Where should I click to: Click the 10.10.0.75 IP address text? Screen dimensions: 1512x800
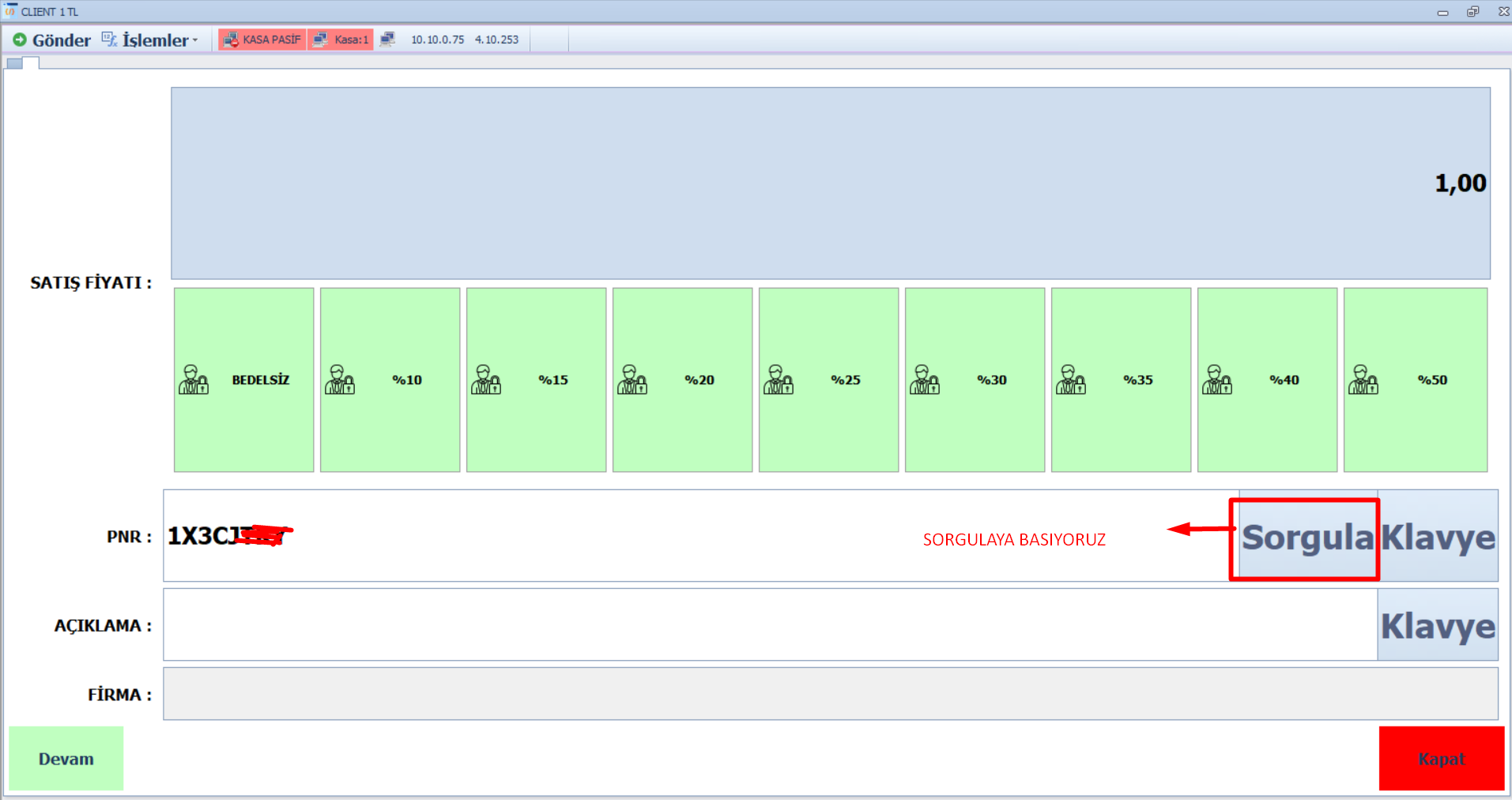click(x=437, y=40)
